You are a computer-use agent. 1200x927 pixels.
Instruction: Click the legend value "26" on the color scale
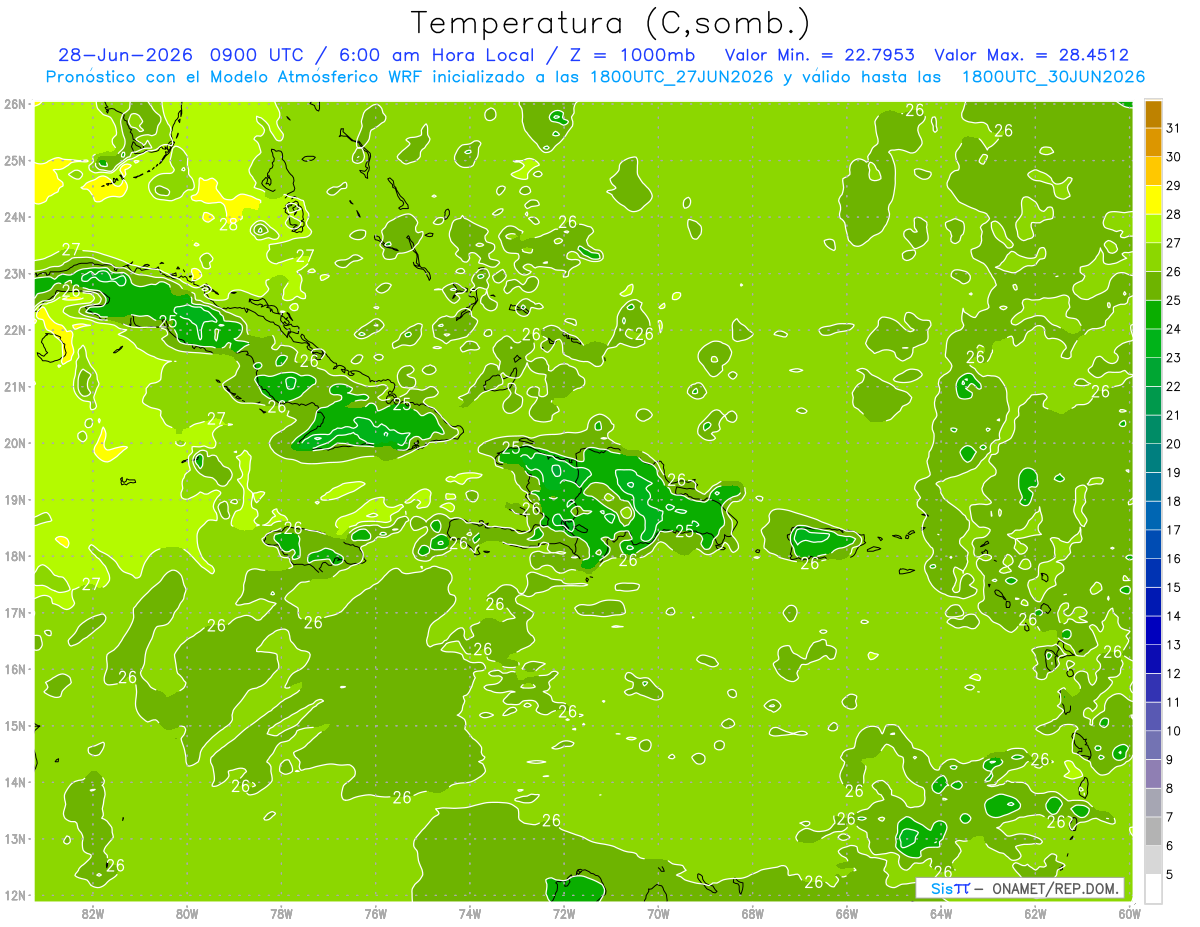coord(1174,272)
